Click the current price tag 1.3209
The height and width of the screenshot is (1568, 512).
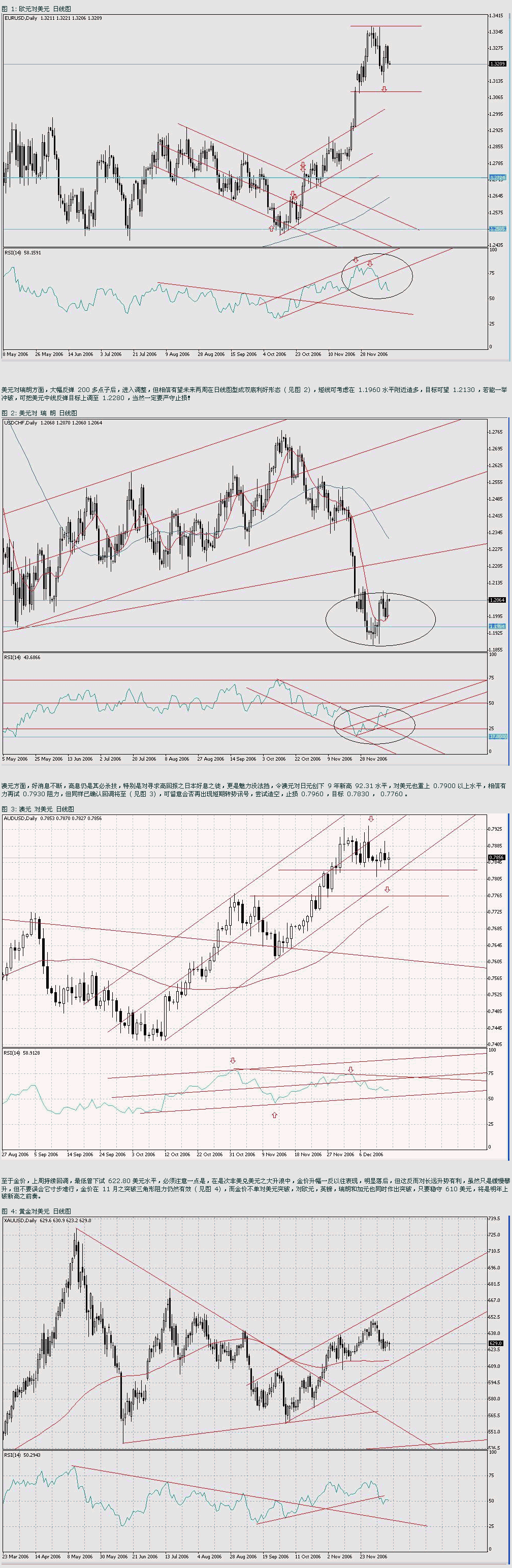point(497,63)
